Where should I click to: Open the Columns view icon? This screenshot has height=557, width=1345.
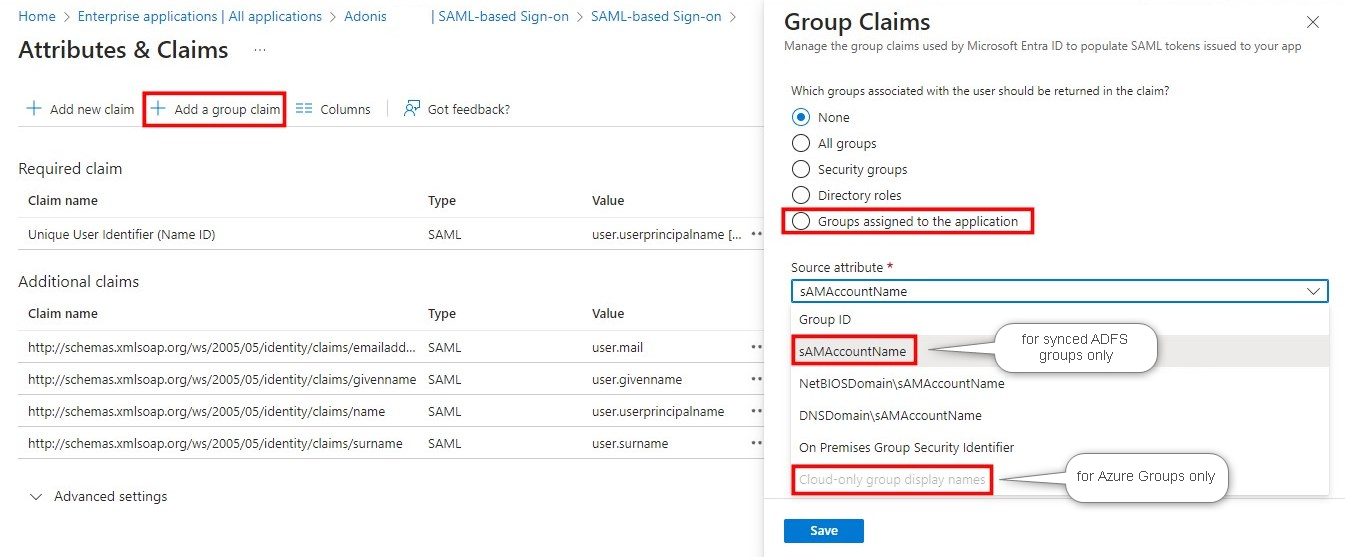tap(304, 109)
